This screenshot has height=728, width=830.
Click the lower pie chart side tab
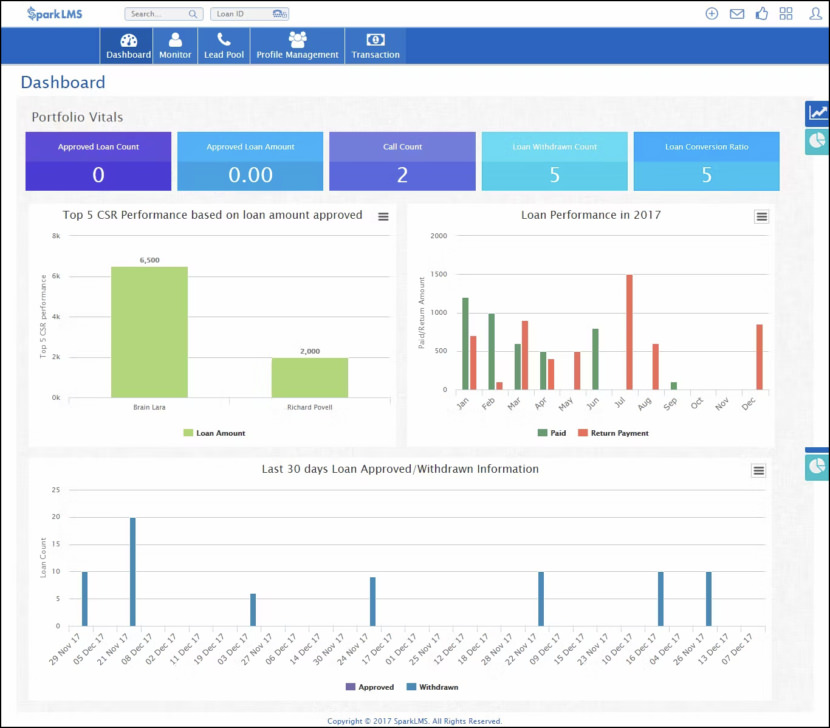pos(818,466)
